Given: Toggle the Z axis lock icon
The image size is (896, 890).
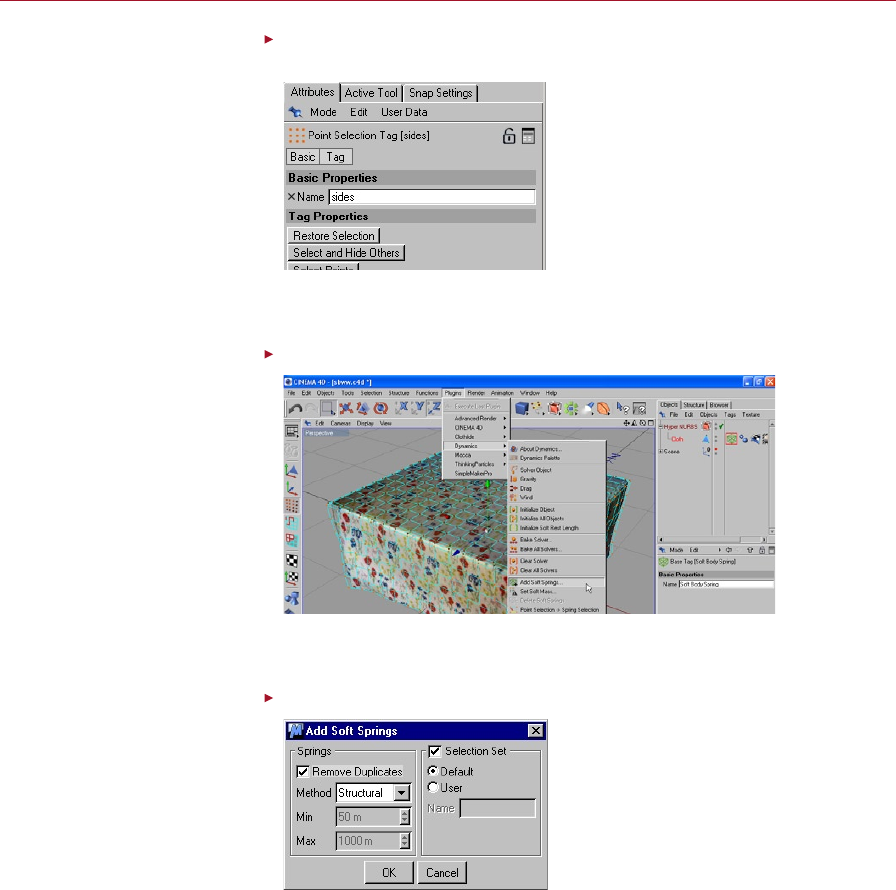Looking at the screenshot, I should pyautogui.click(x=435, y=407).
